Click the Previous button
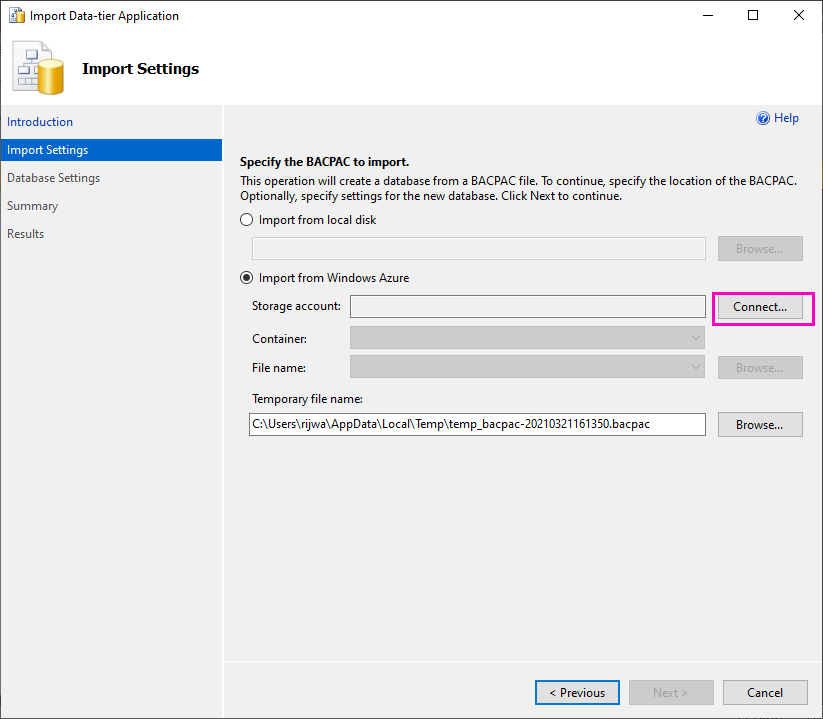 click(577, 692)
